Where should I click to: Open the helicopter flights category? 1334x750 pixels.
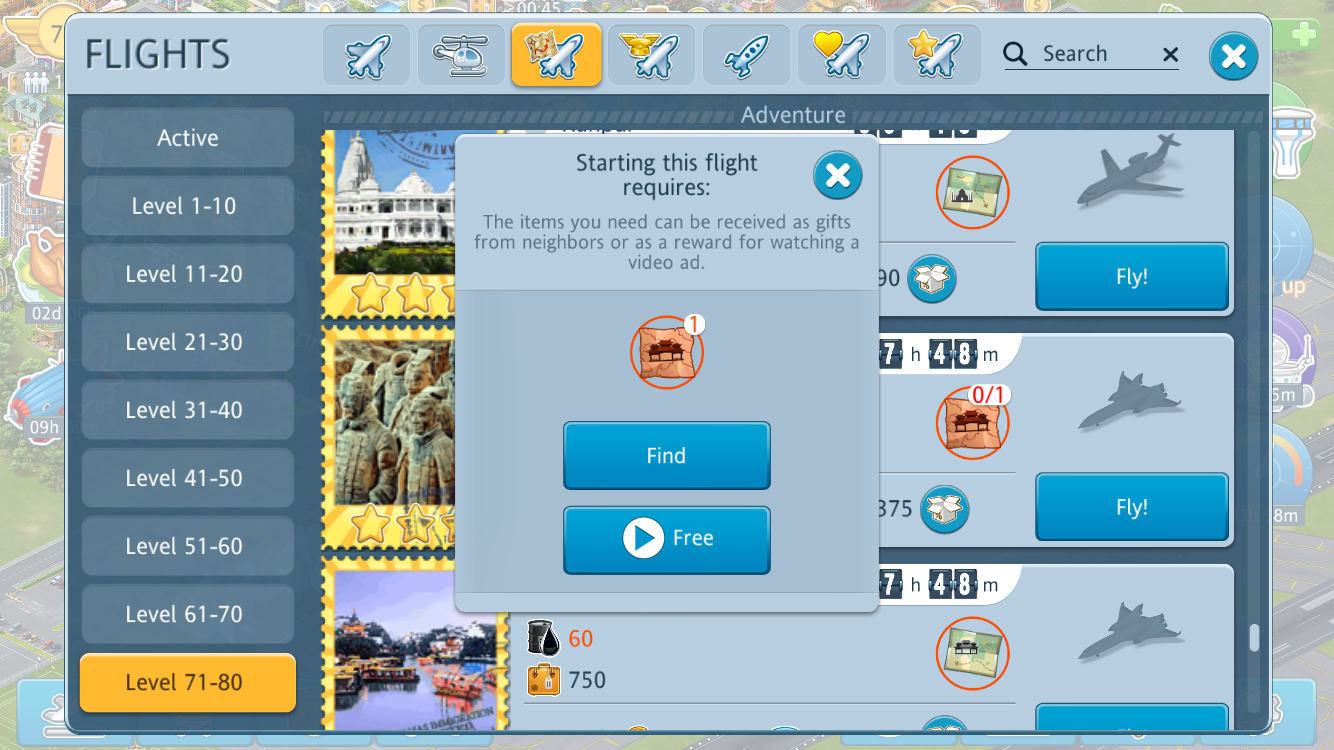tap(461, 55)
